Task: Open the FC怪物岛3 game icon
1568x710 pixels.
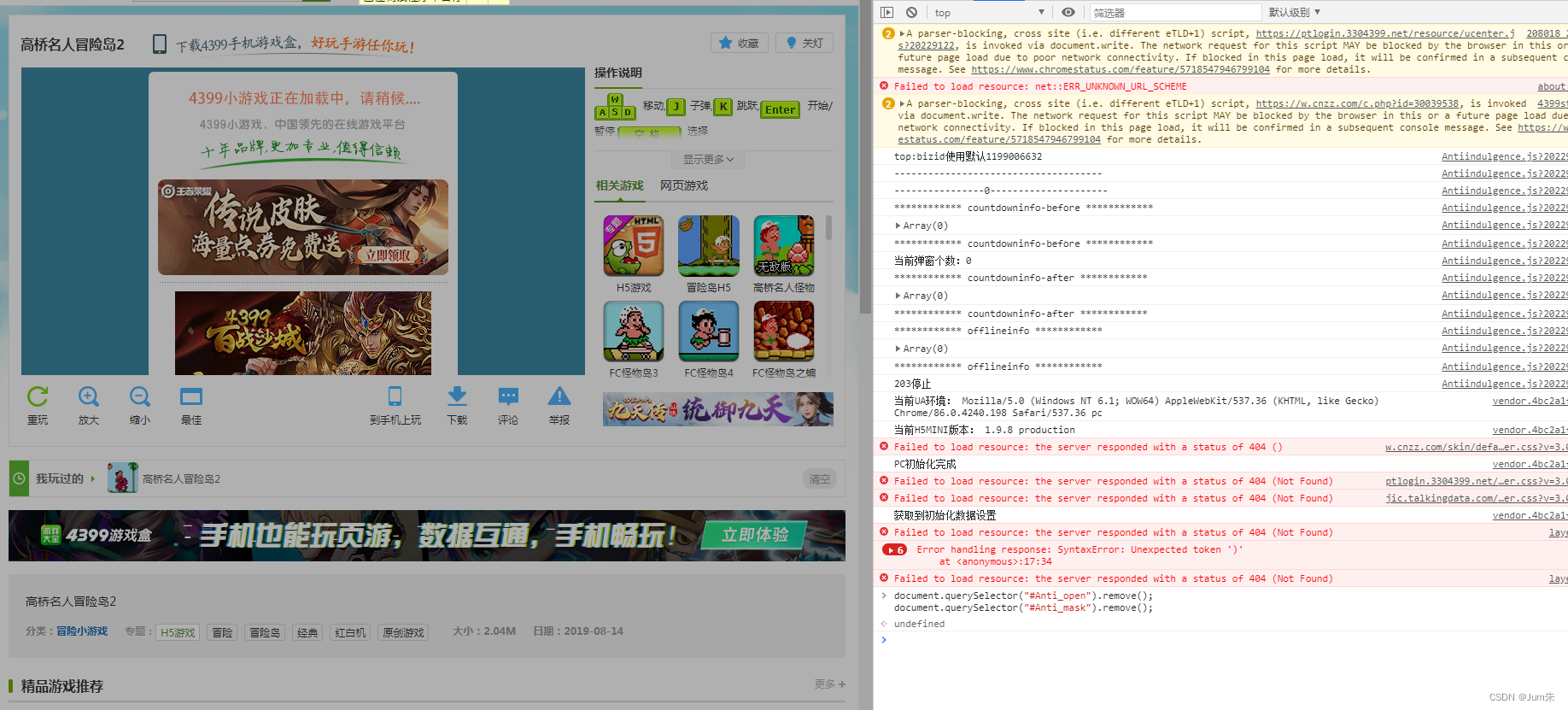Action: click(x=634, y=332)
